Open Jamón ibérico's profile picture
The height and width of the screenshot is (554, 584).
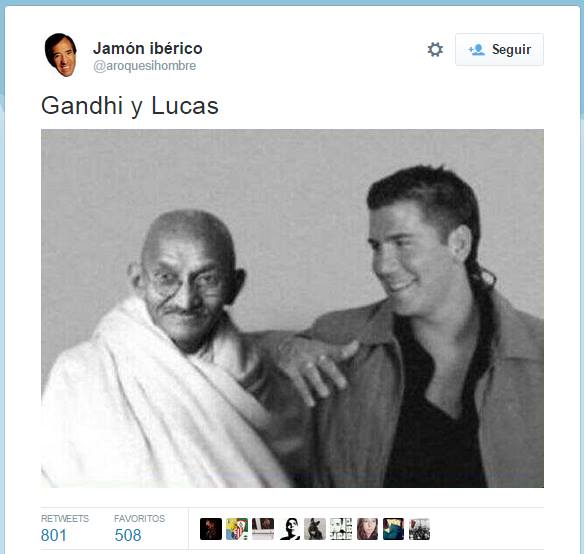(61, 55)
